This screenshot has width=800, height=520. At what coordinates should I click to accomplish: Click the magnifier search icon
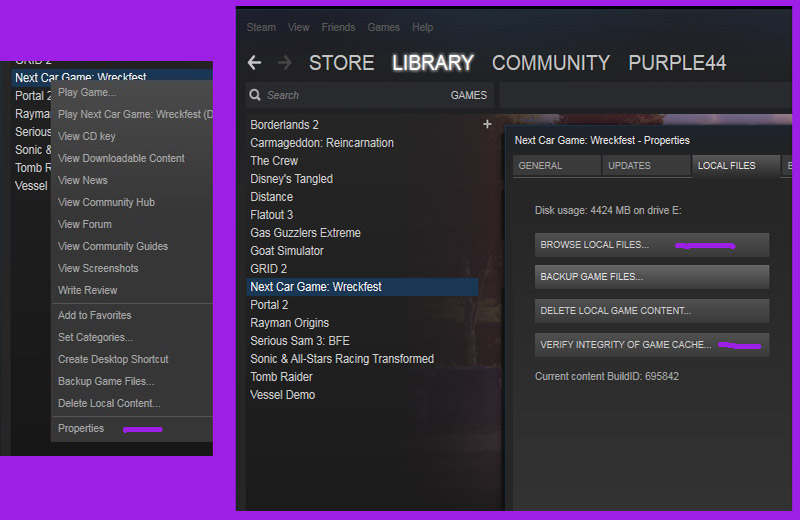pyautogui.click(x=255, y=95)
